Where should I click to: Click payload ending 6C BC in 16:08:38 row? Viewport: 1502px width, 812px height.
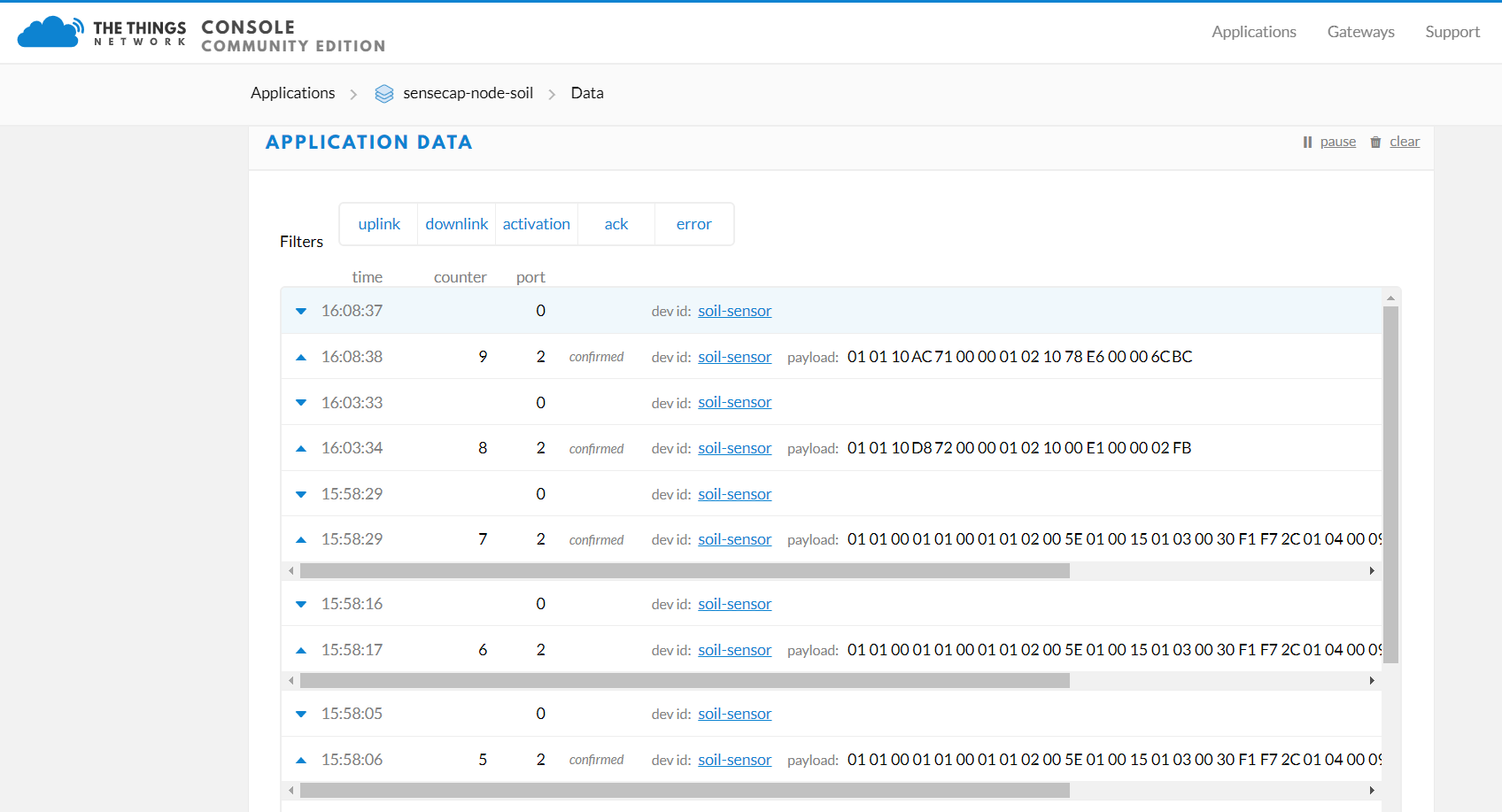coord(1019,357)
